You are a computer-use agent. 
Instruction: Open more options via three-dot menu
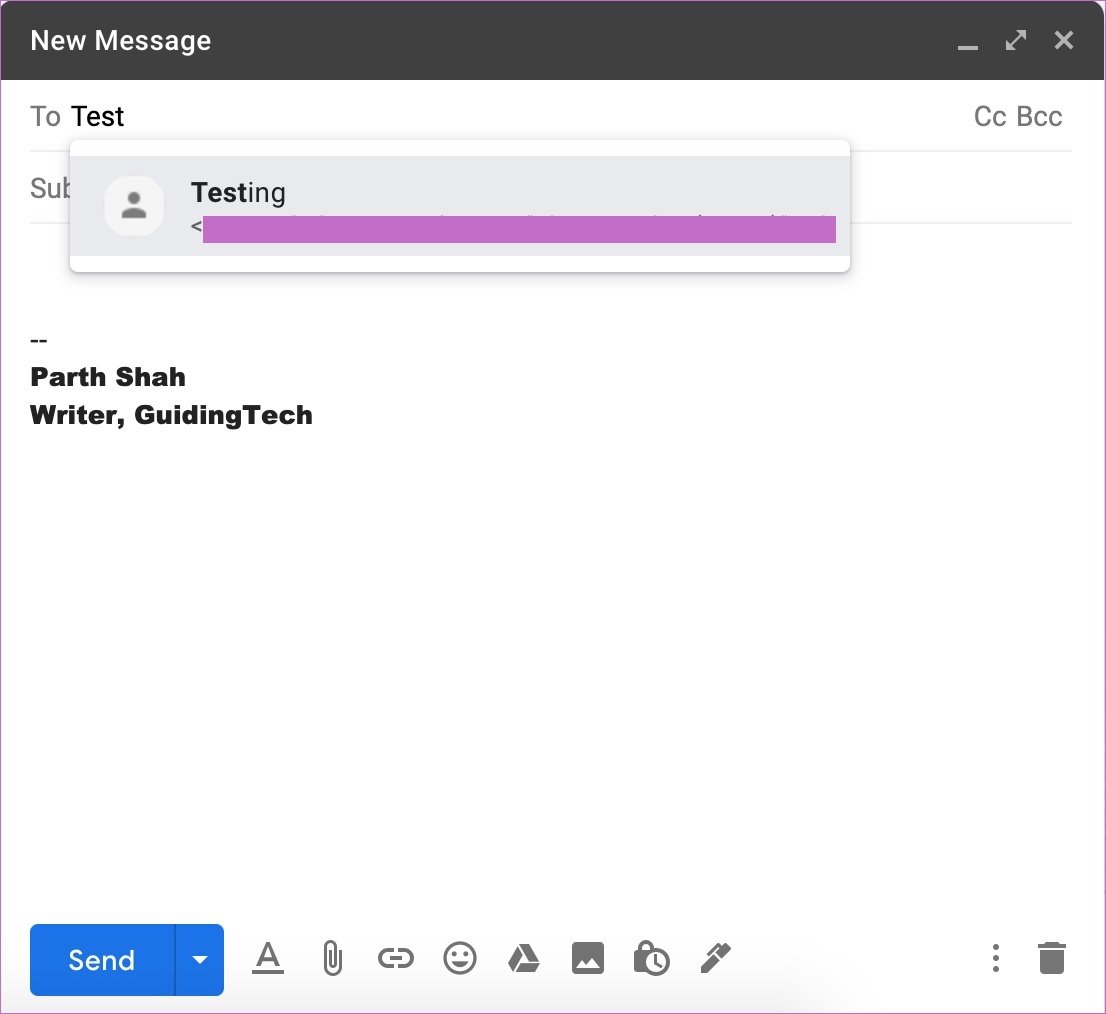(996, 958)
